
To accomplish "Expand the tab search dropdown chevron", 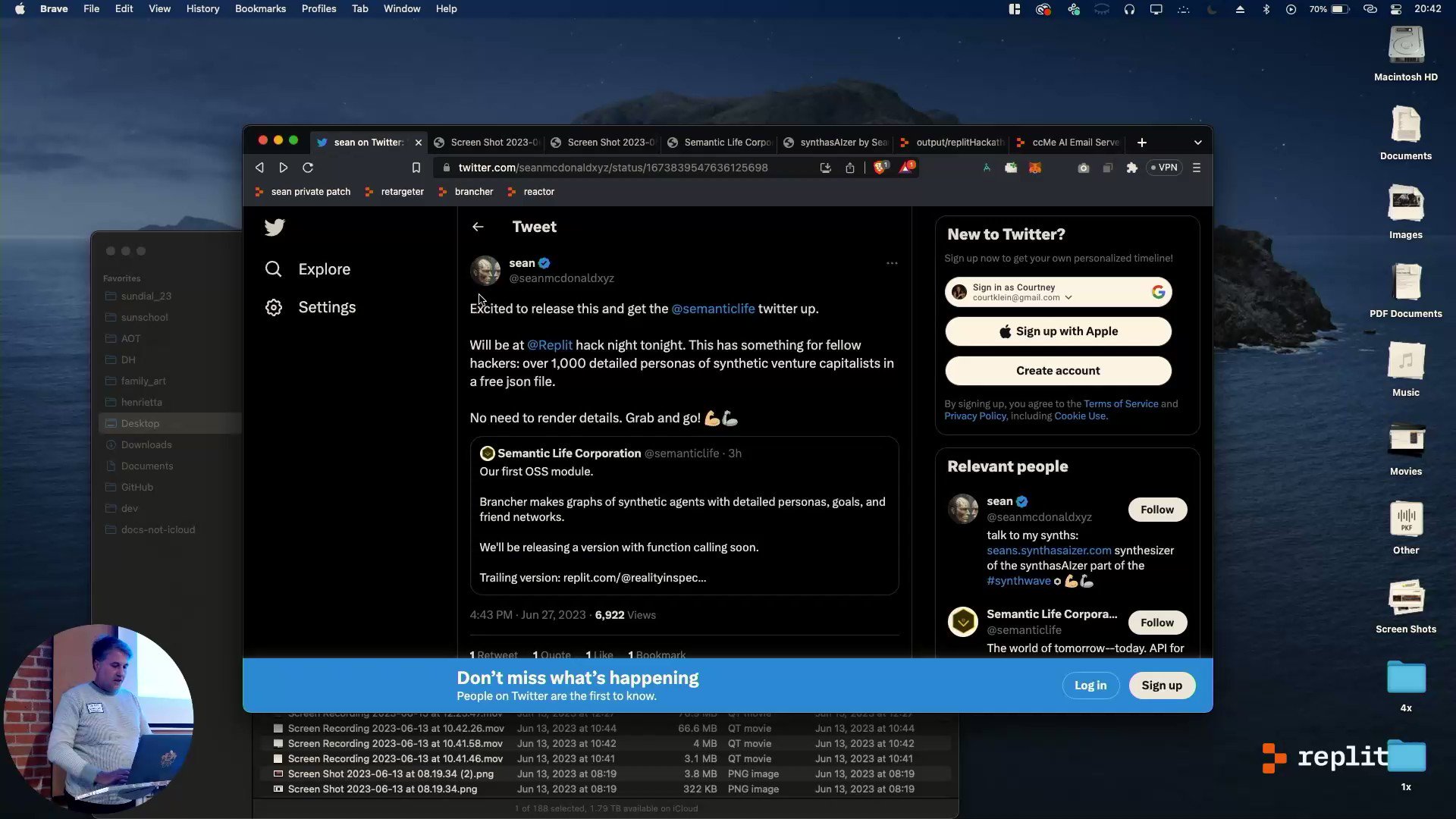I will 1197,143.
